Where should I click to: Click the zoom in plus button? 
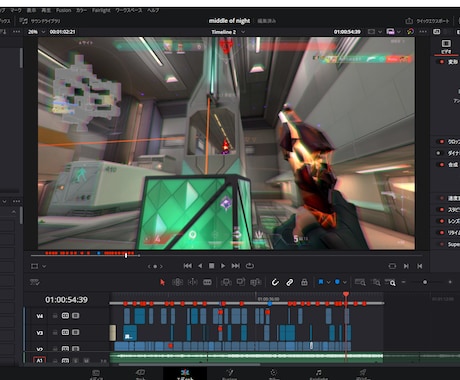click(450, 282)
